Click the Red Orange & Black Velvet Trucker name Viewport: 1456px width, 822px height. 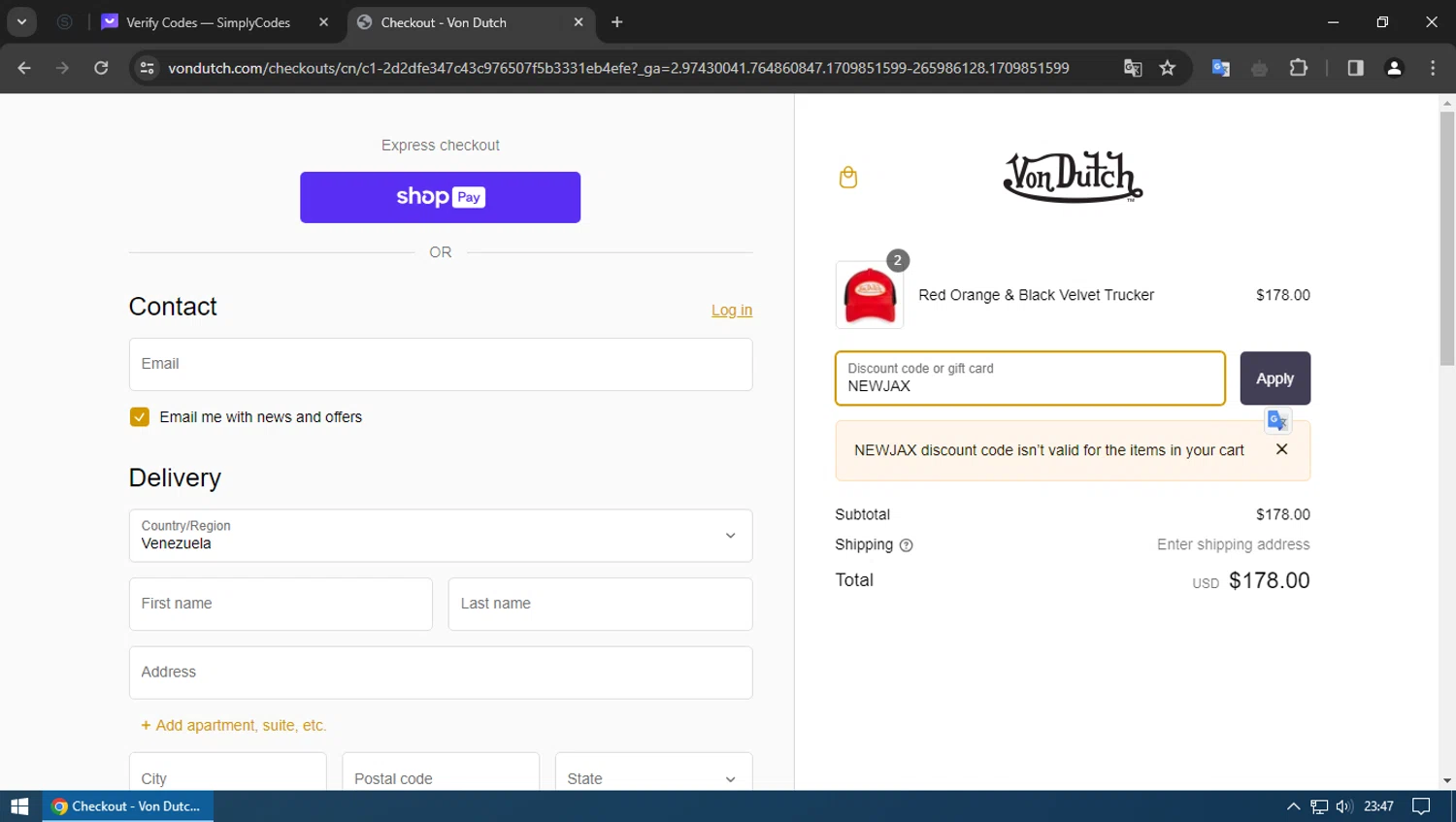coord(1036,295)
